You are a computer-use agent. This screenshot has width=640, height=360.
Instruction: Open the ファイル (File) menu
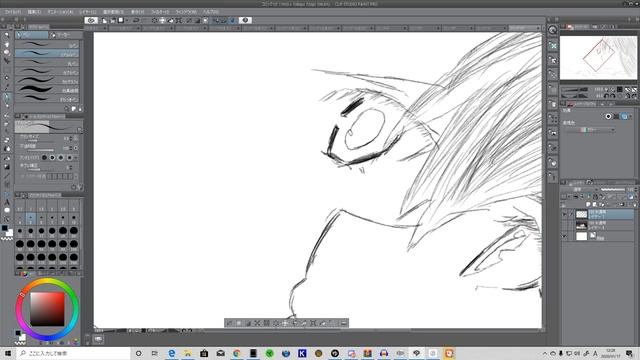(12, 12)
